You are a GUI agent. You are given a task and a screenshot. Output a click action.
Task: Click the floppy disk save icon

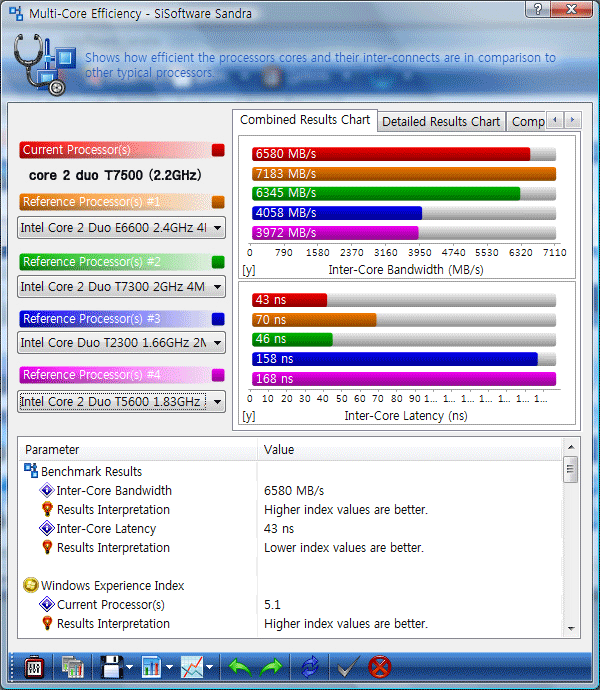[111, 668]
